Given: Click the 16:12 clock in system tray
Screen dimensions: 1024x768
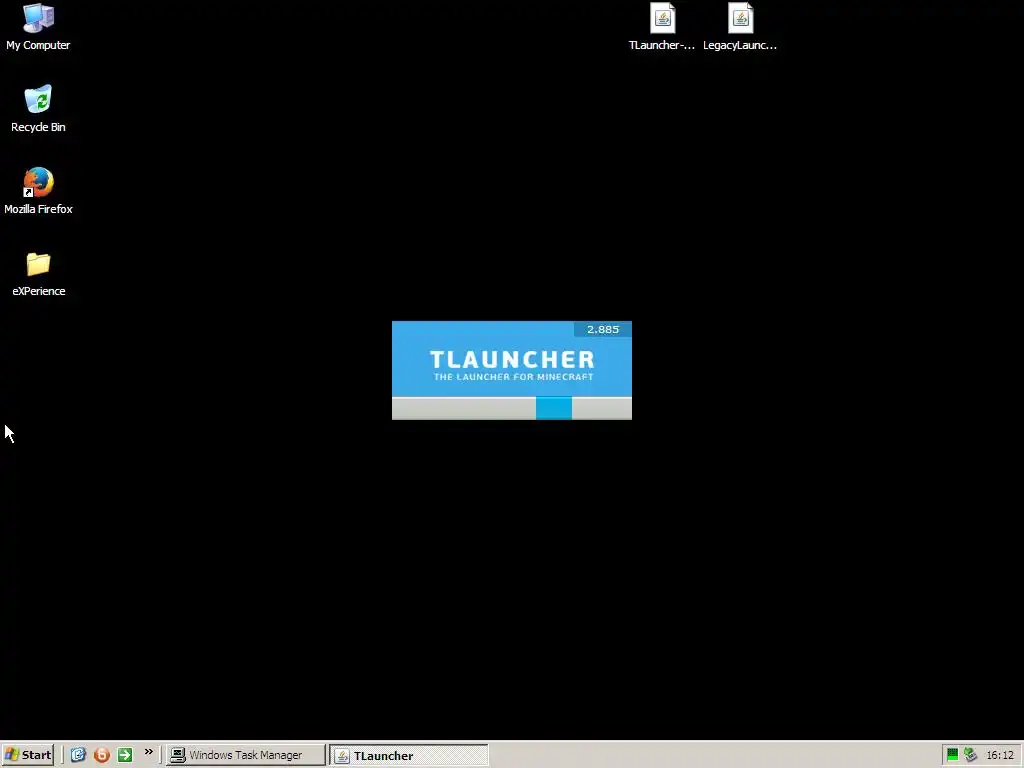Looking at the screenshot, I should coord(1000,755).
